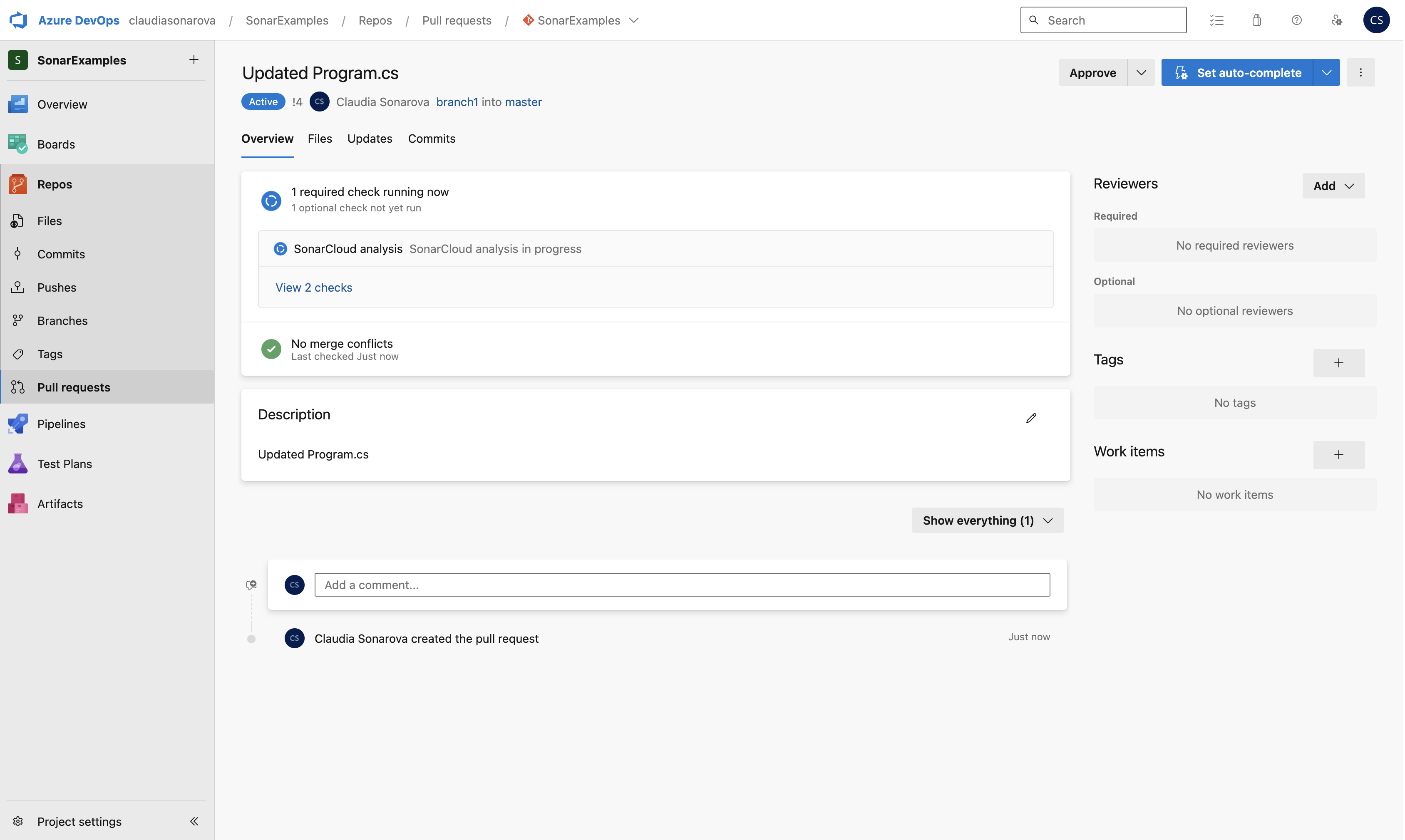Viewport: 1405px width, 840px height.
Task: Click the 'No tags' text
Action: (1235, 403)
